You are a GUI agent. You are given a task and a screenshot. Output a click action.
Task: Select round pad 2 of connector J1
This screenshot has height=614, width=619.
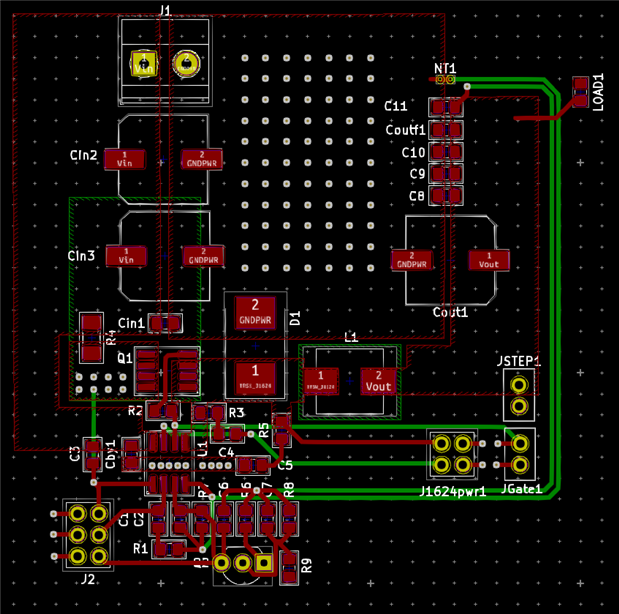click(186, 63)
